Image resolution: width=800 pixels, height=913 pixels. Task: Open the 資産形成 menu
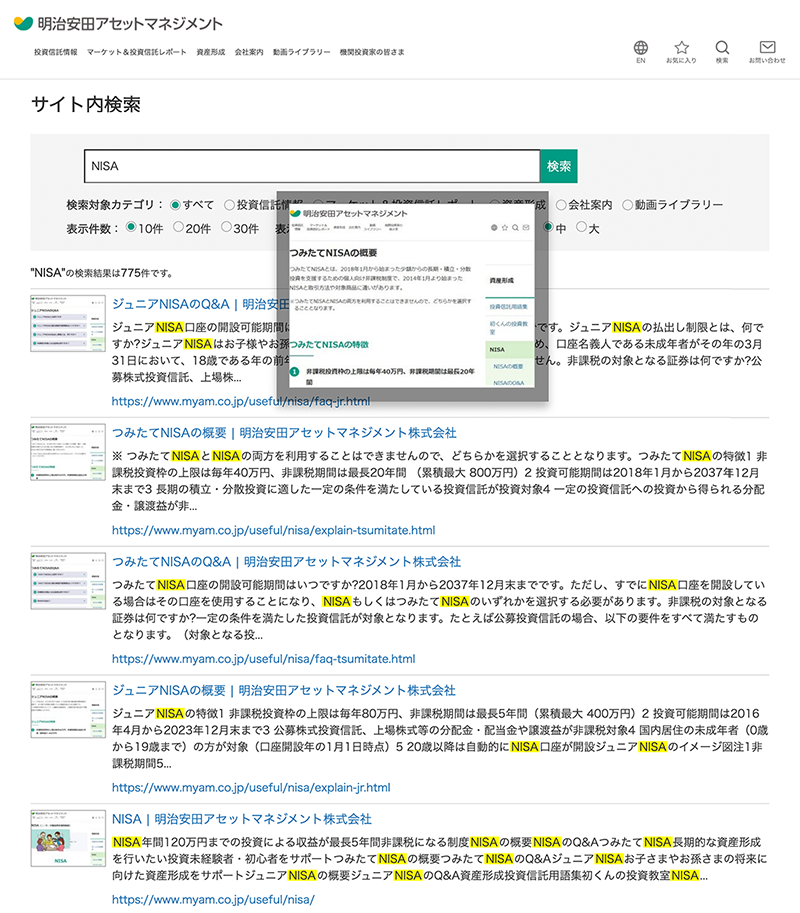coord(211,52)
